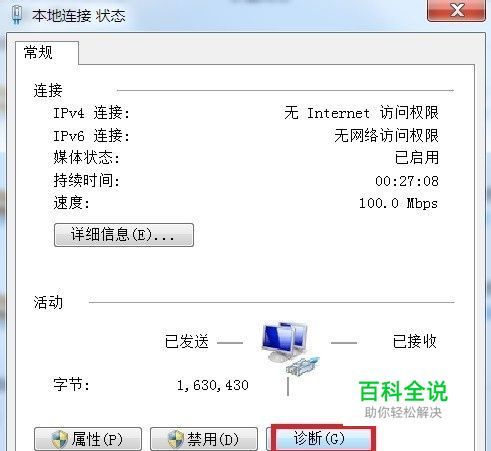Click the 禁用(D) disable button
Viewport: 491px width, 451px height.
(204, 439)
